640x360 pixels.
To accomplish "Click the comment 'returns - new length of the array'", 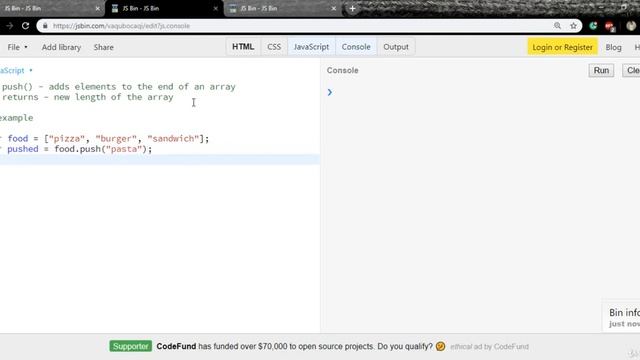I will tap(87, 97).
